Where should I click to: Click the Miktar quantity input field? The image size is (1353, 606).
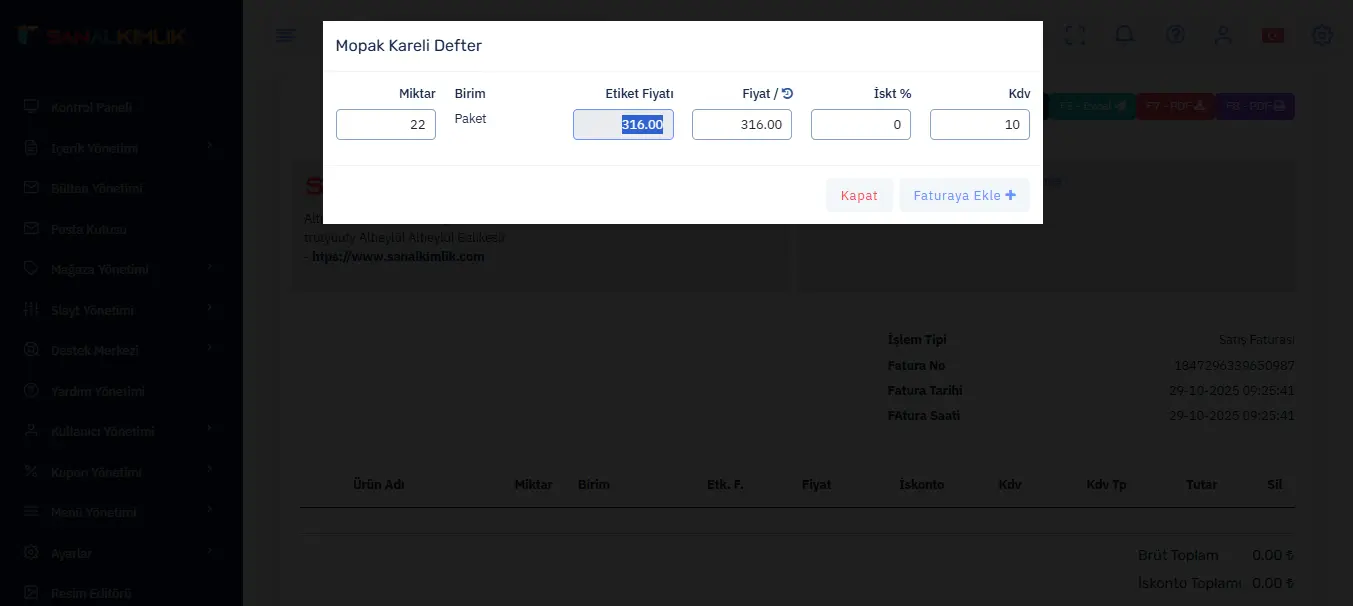coord(386,125)
